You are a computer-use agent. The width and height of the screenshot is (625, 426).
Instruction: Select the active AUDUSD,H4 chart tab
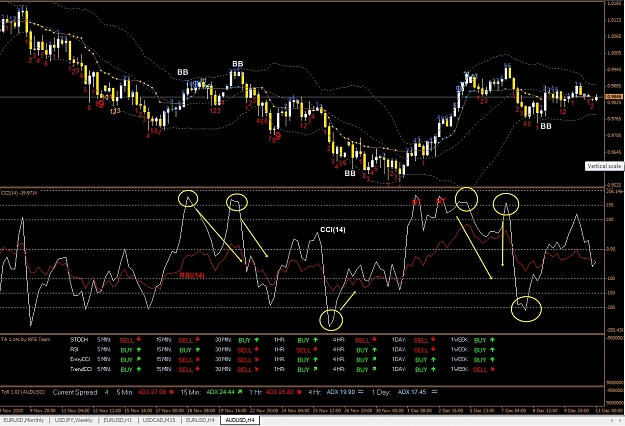coord(240,420)
